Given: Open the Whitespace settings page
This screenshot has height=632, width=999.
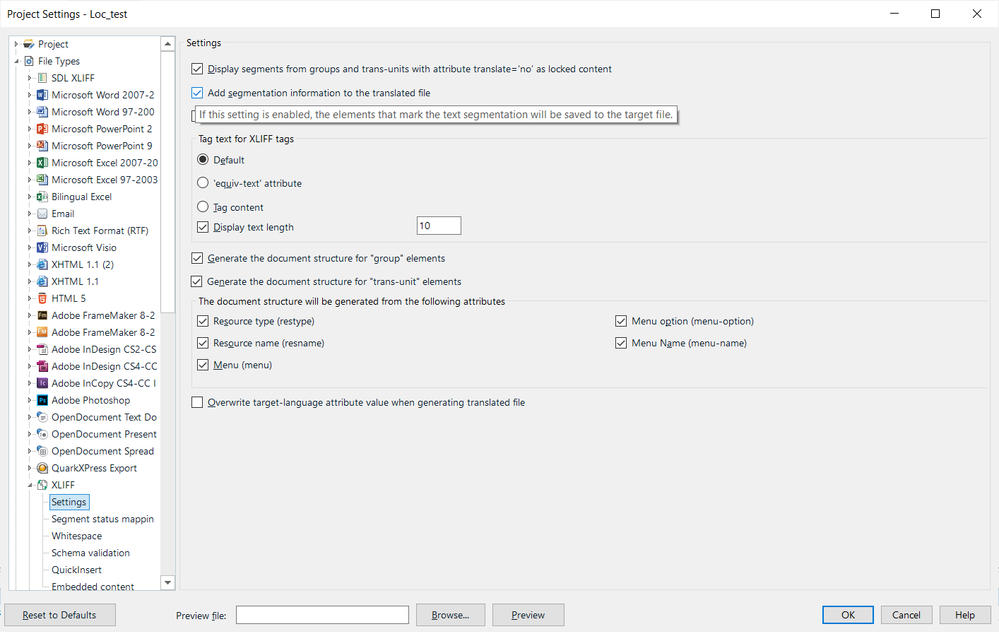Looking at the screenshot, I should [x=77, y=536].
